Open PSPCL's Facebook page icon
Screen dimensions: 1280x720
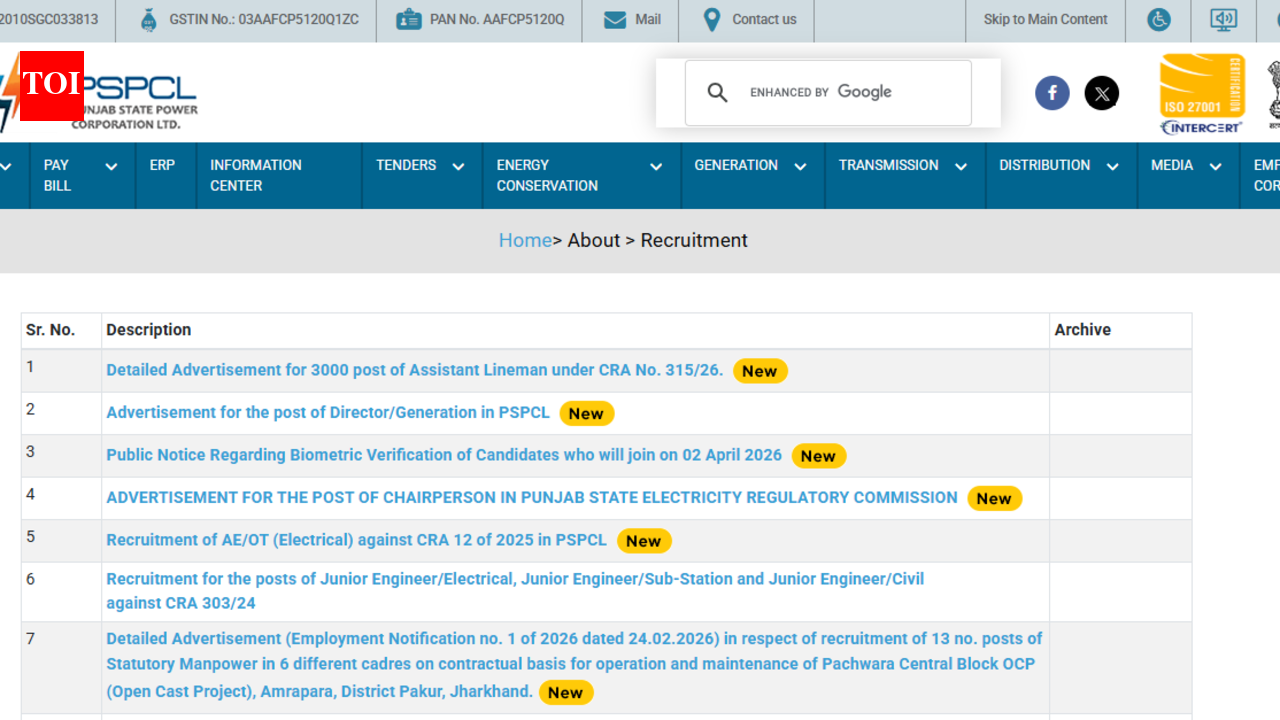pos(1052,92)
